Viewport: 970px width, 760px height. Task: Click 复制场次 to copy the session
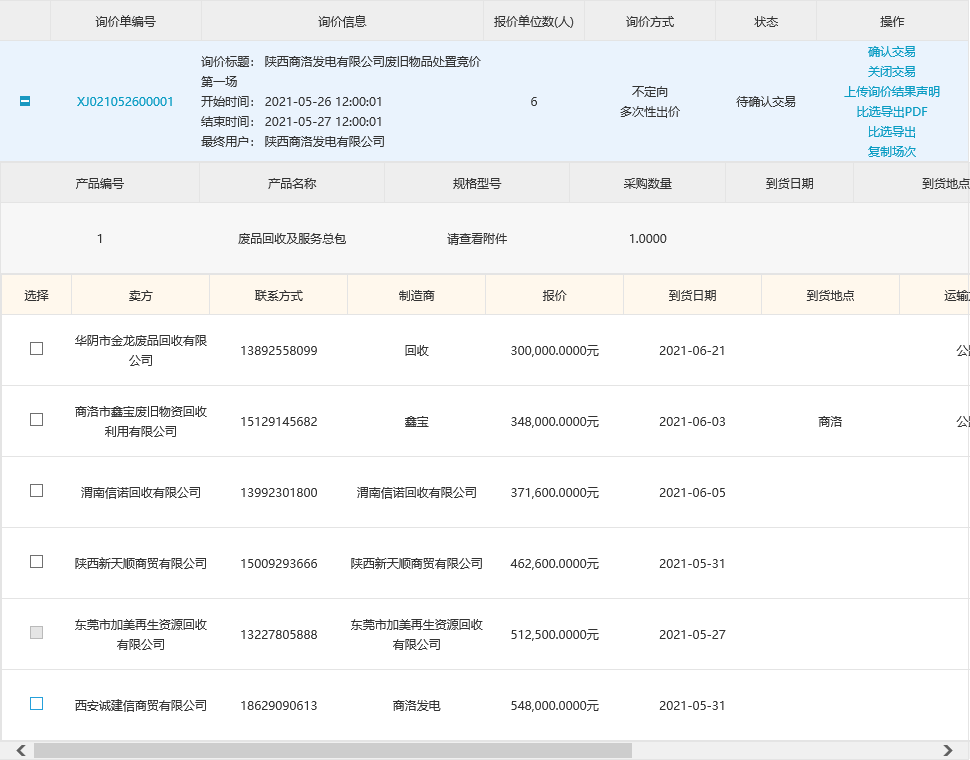pos(891,152)
